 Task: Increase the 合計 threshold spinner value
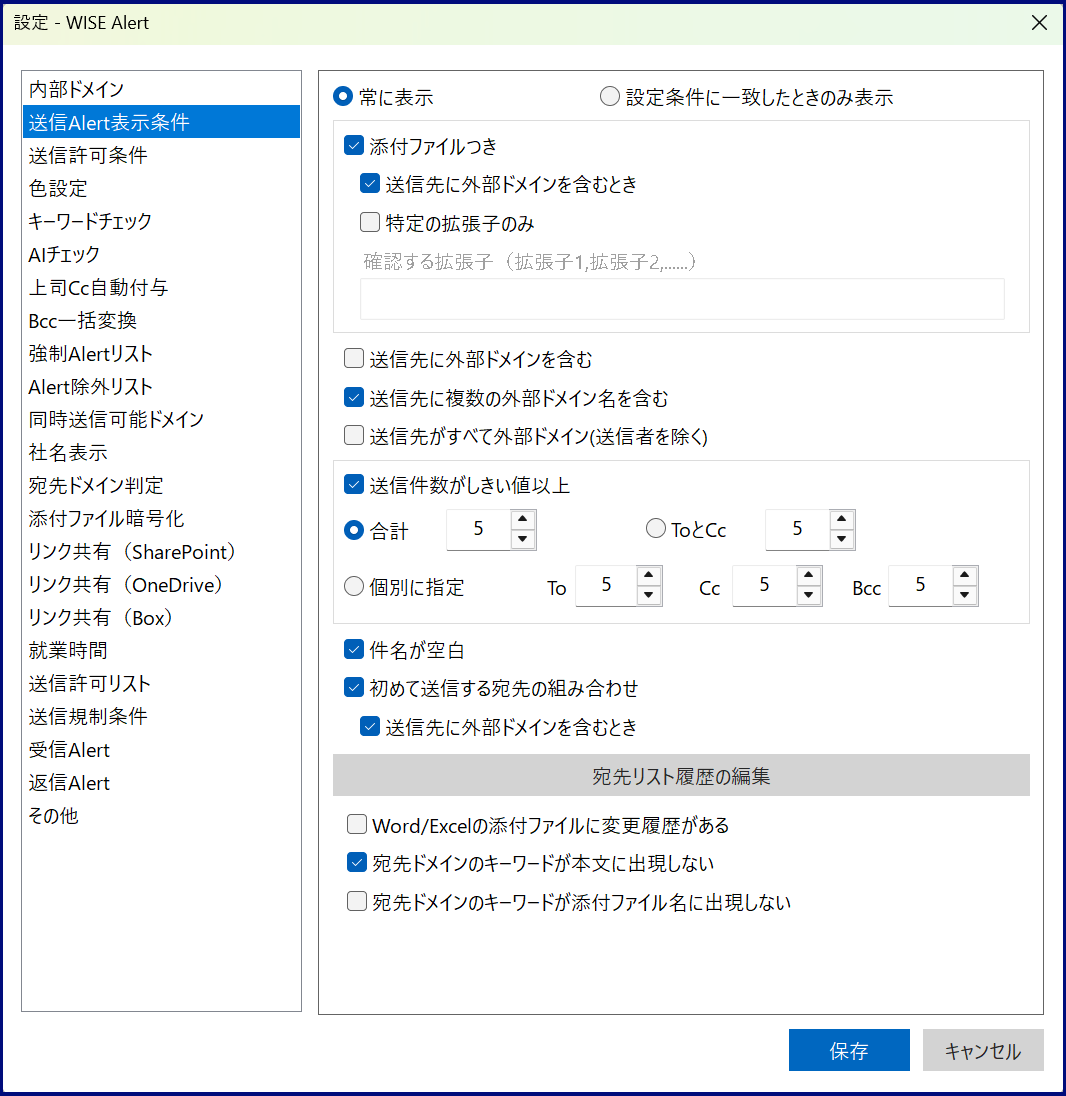(x=523, y=519)
